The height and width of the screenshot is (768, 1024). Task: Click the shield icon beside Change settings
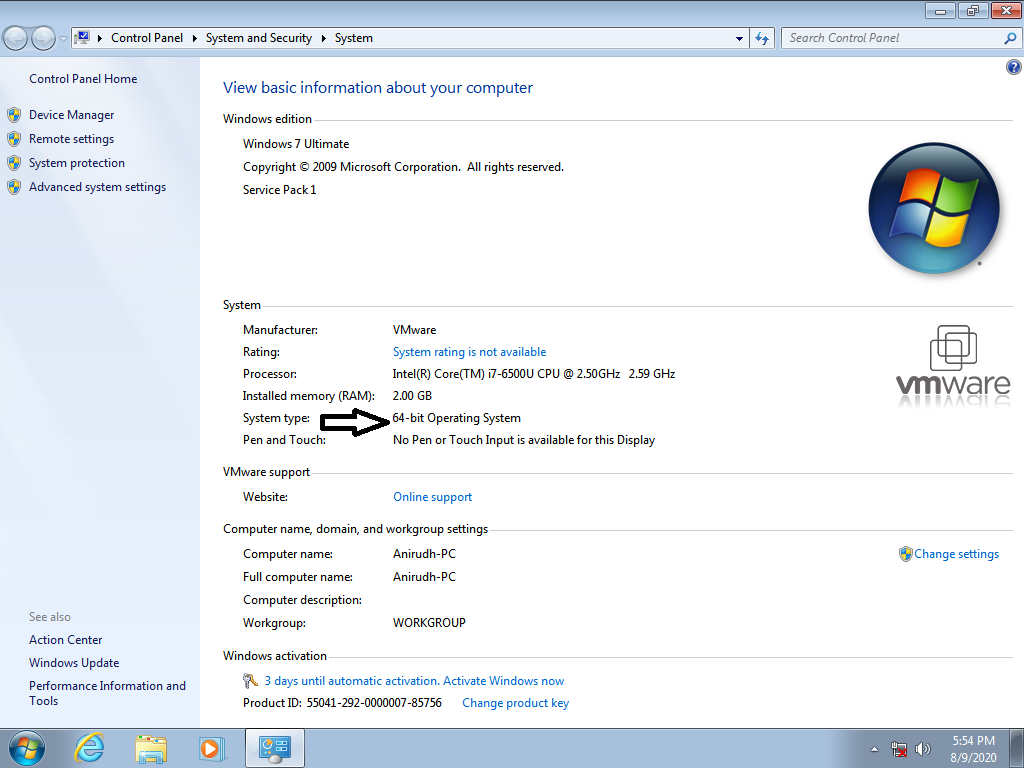point(905,554)
